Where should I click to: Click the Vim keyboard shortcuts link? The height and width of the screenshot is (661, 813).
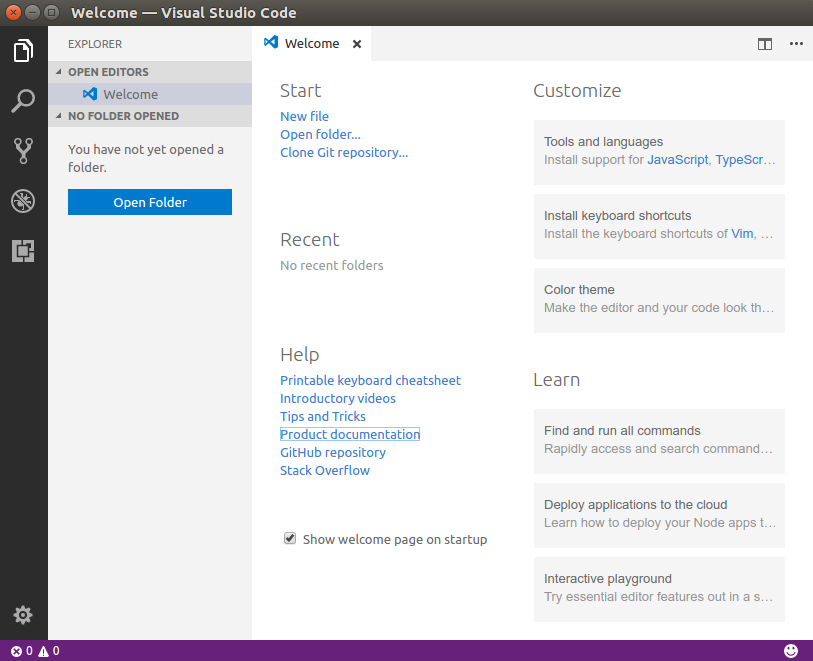pyautogui.click(x=742, y=234)
